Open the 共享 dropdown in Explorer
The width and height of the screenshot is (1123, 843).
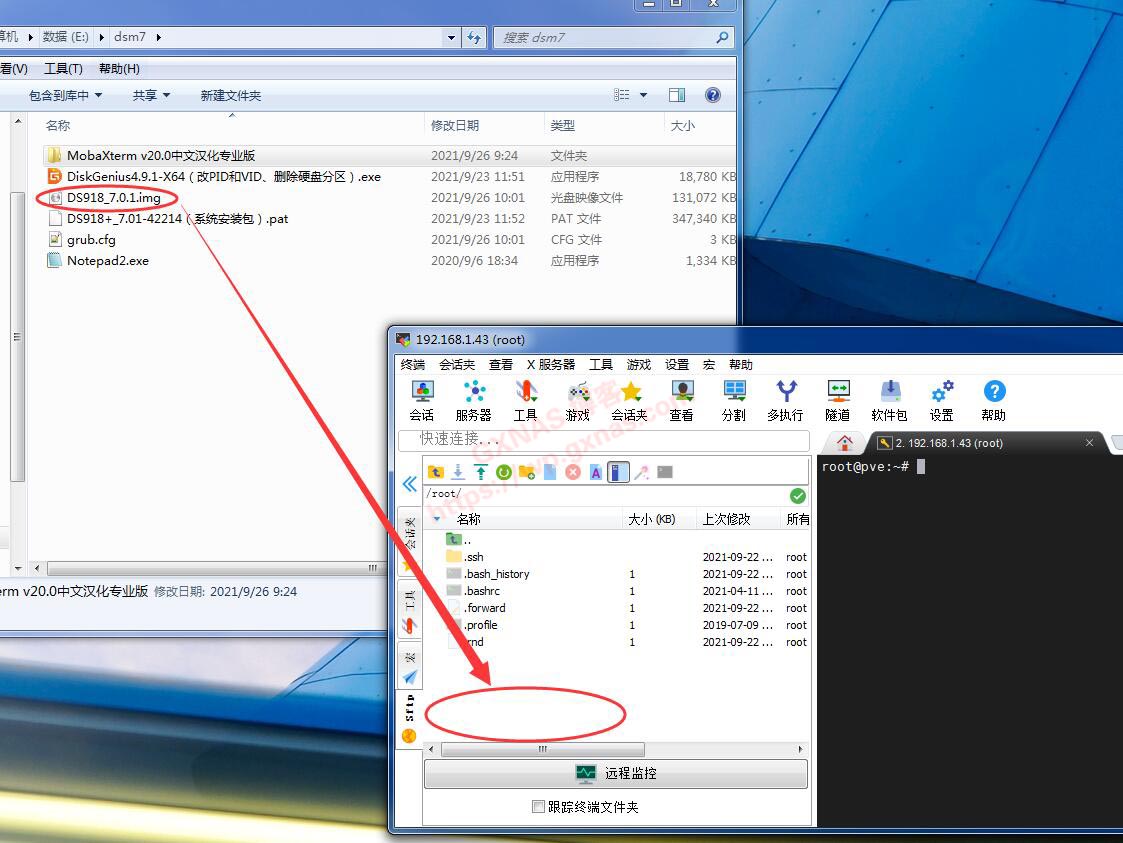(x=150, y=95)
